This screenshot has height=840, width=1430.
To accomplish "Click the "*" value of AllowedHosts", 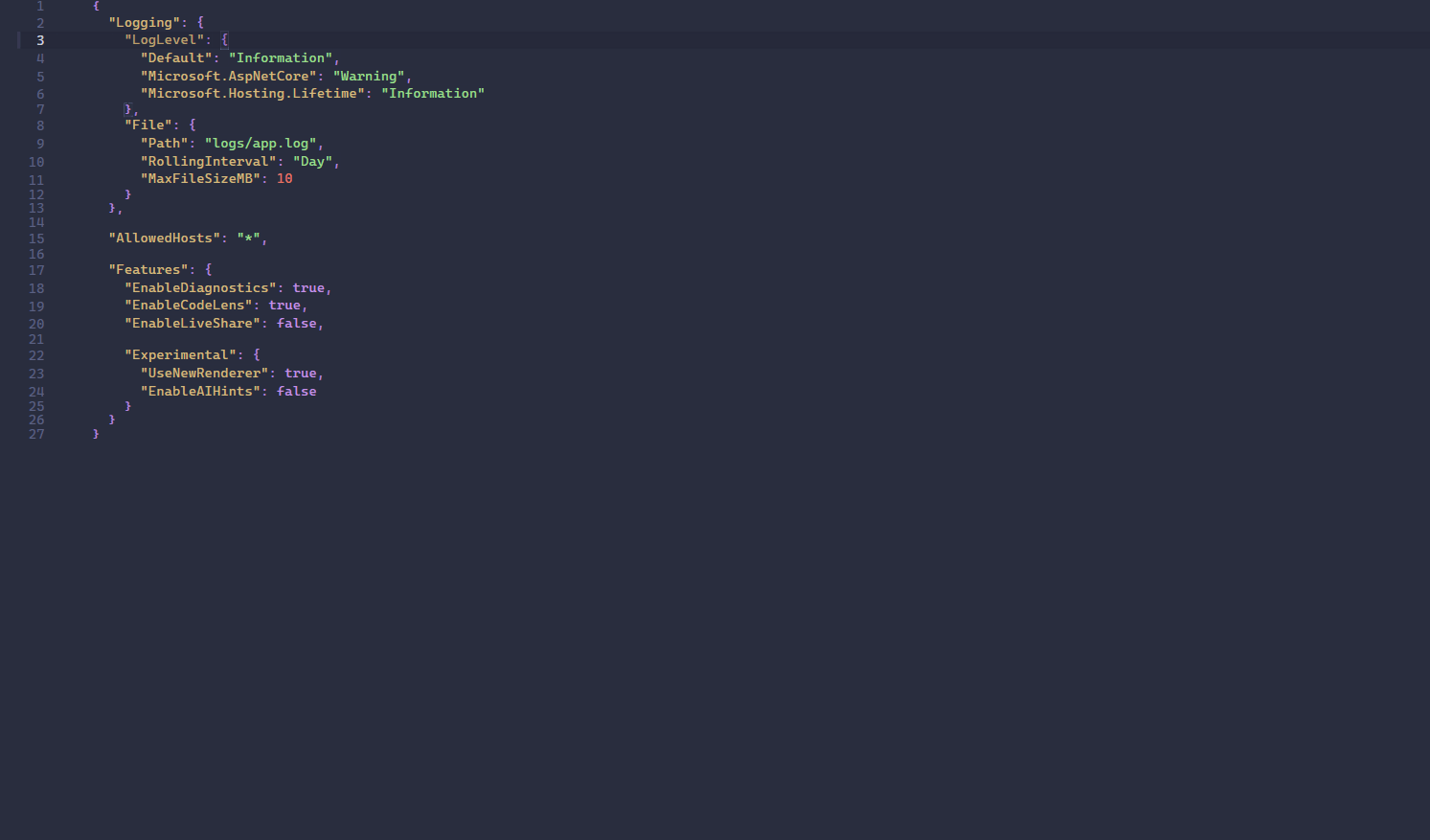I will click(249, 238).
